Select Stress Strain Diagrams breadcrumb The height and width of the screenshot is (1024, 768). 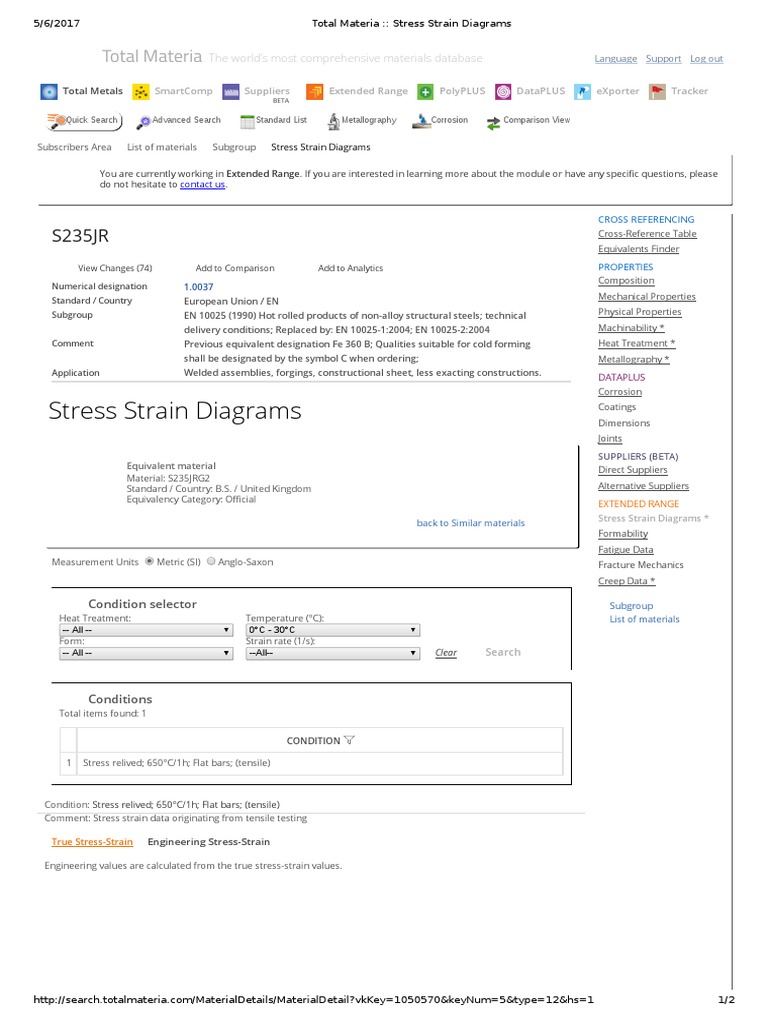(x=321, y=147)
